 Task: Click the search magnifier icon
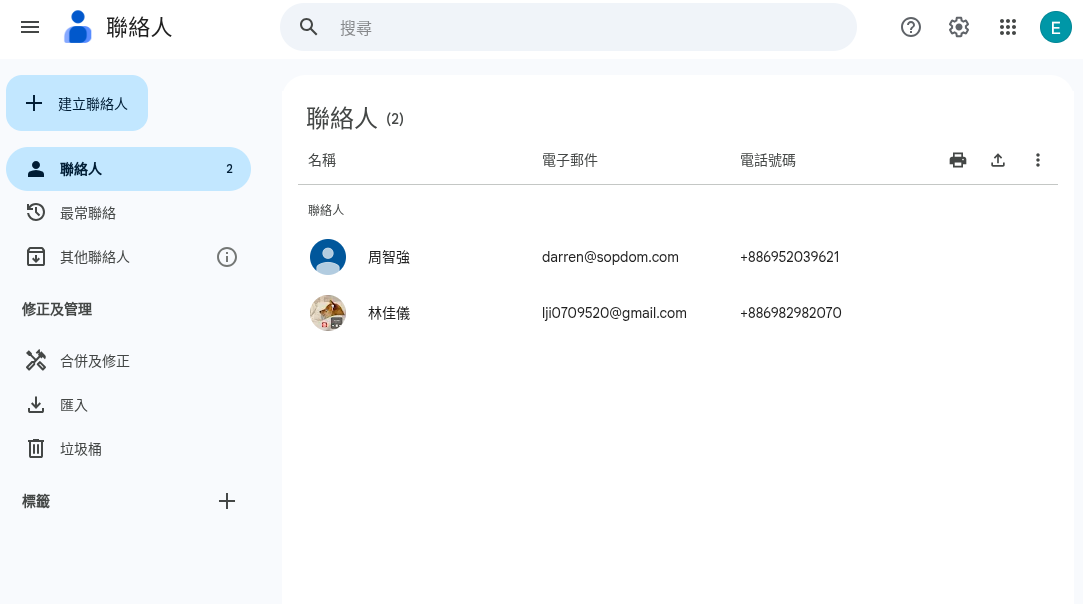pyautogui.click(x=308, y=27)
